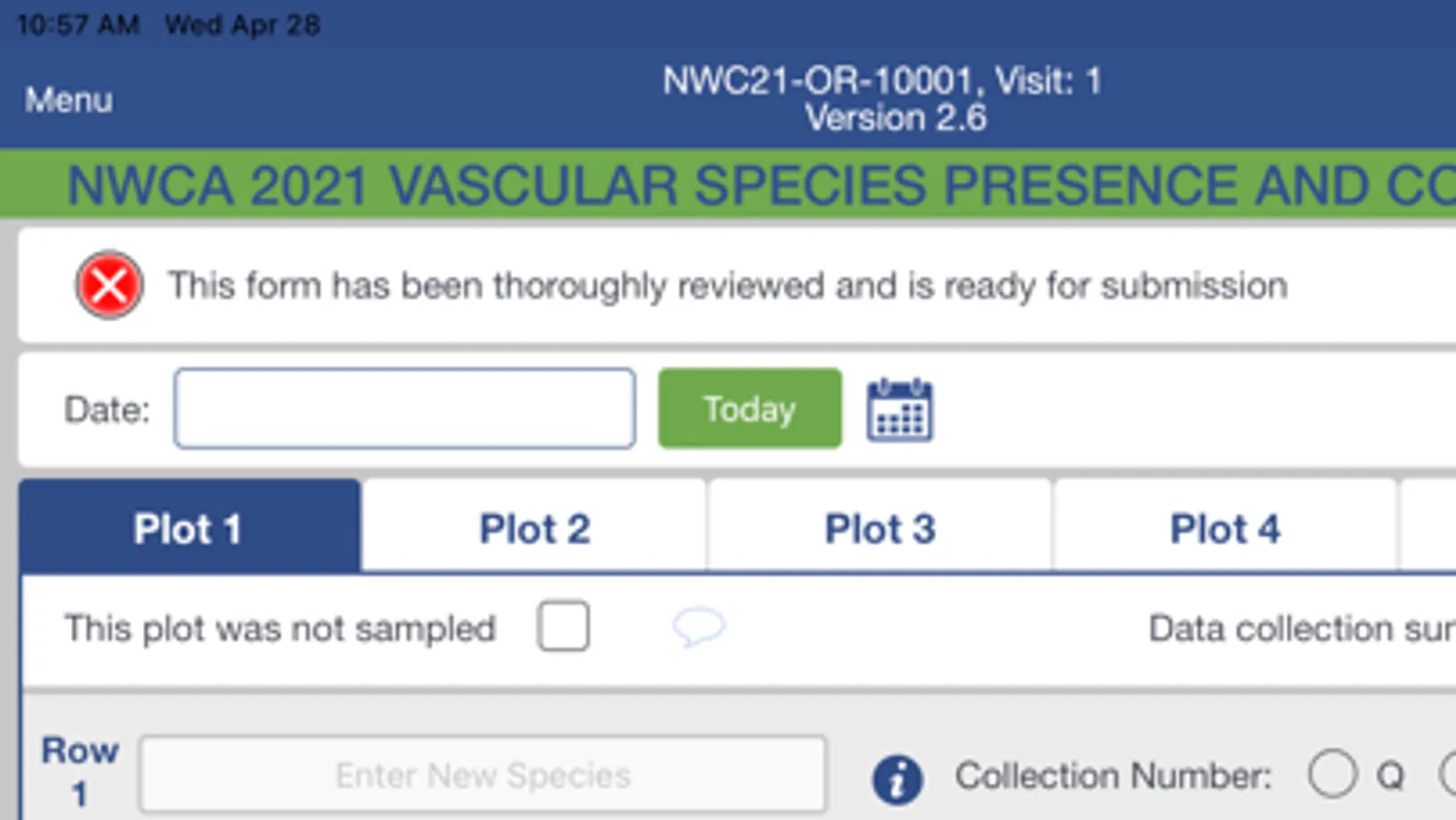Viewport: 1456px width, 820px height.
Task: Open the comment bubble for unsampled plot
Action: pyautogui.click(x=698, y=627)
